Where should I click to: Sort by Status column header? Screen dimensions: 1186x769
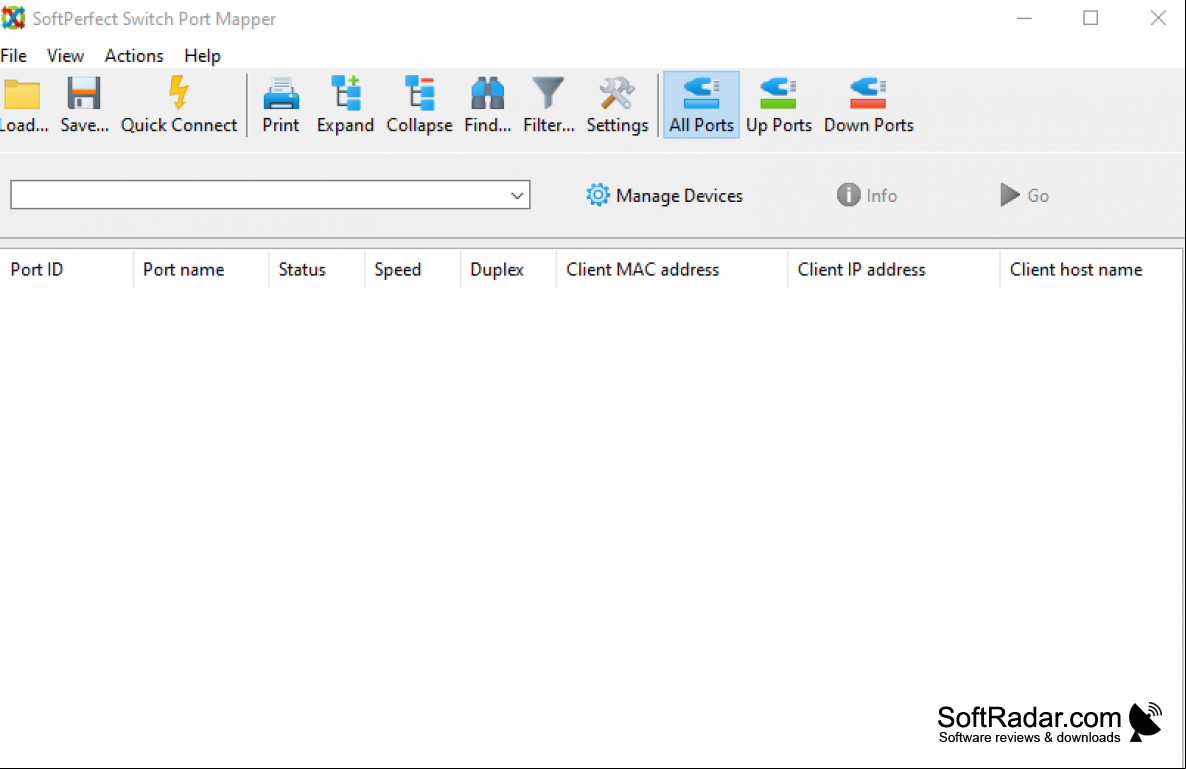pos(316,269)
